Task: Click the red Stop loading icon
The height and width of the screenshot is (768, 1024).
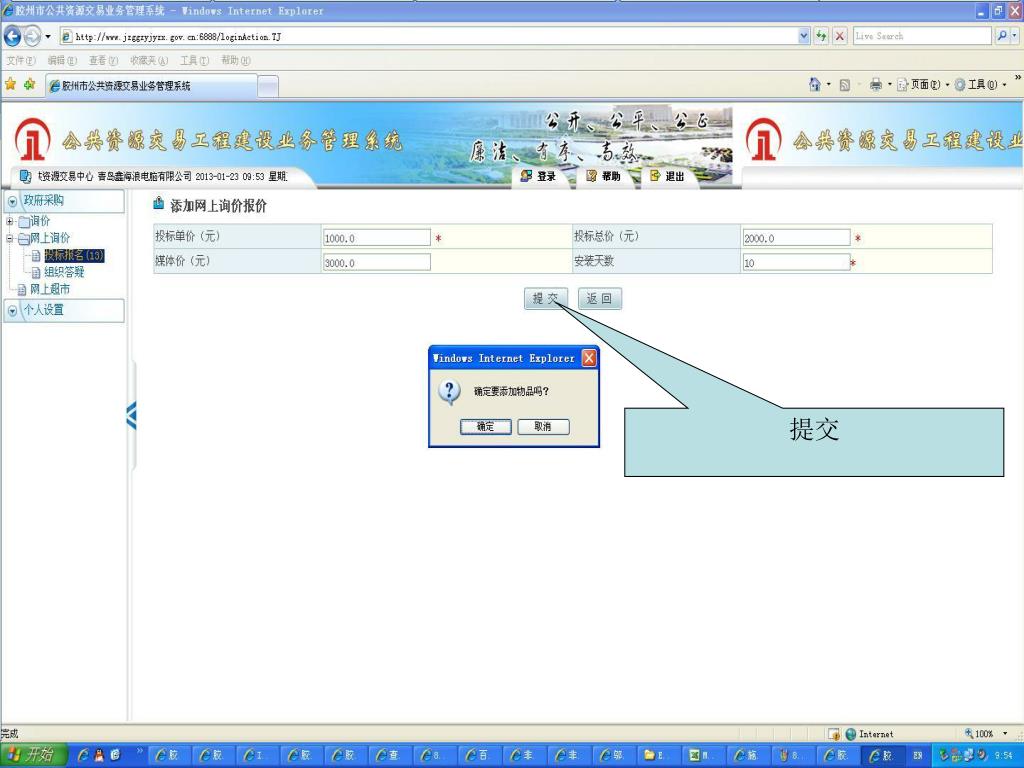Action: pyautogui.click(x=840, y=37)
